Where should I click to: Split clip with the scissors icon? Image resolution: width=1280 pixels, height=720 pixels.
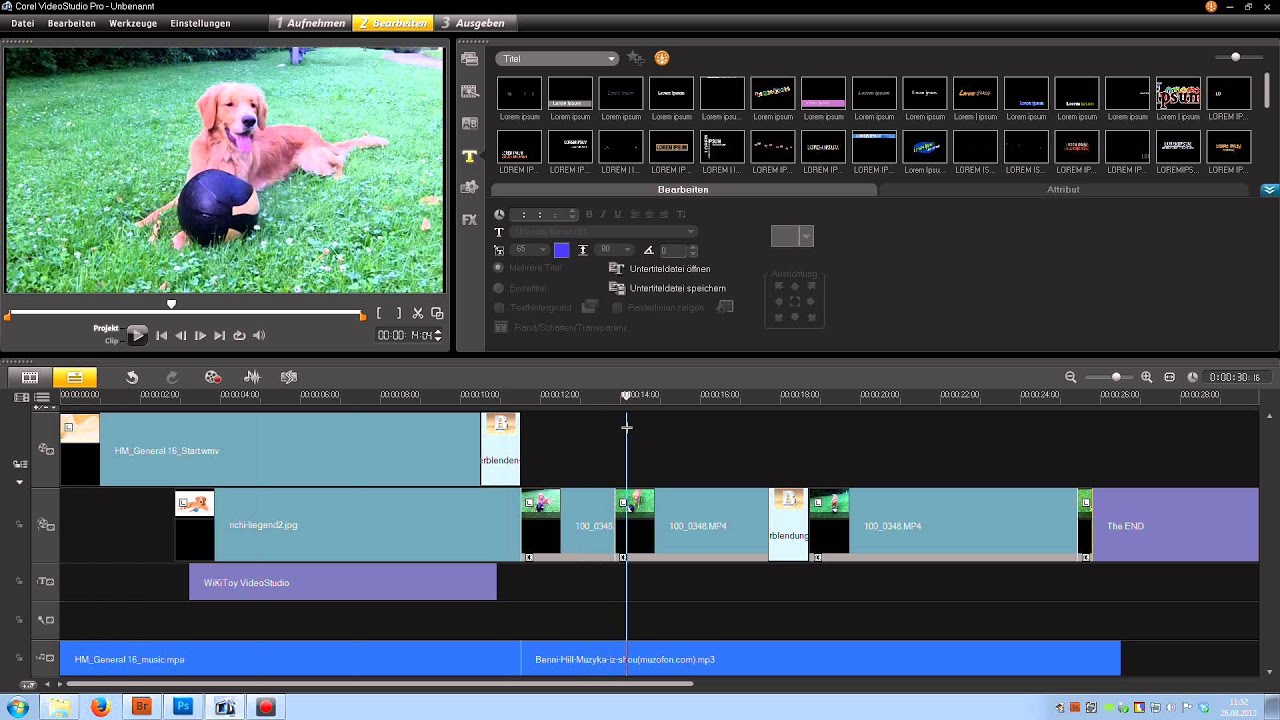click(418, 313)
